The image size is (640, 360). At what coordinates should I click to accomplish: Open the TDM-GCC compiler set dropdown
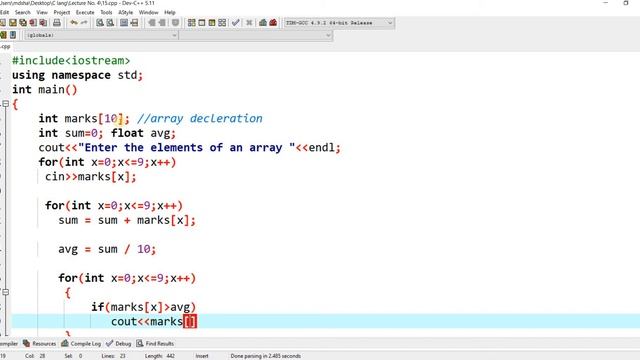click(339, 23)
